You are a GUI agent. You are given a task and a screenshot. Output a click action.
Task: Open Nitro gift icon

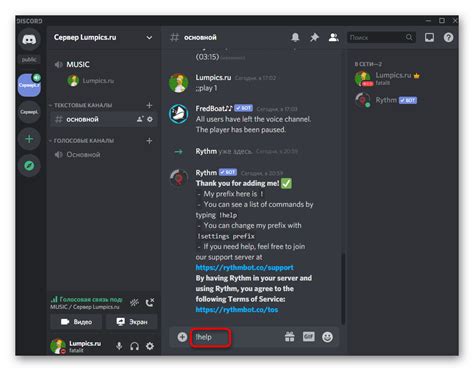click(290, 337)
